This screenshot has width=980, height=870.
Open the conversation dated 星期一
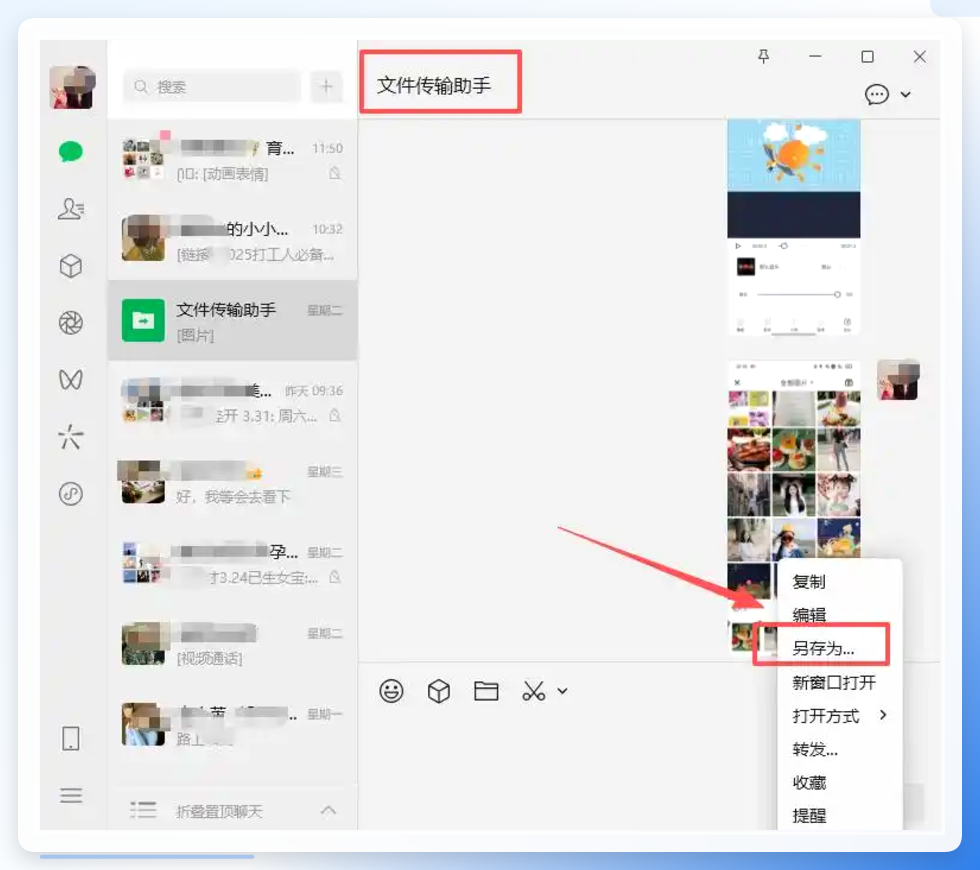coord(232,725)
